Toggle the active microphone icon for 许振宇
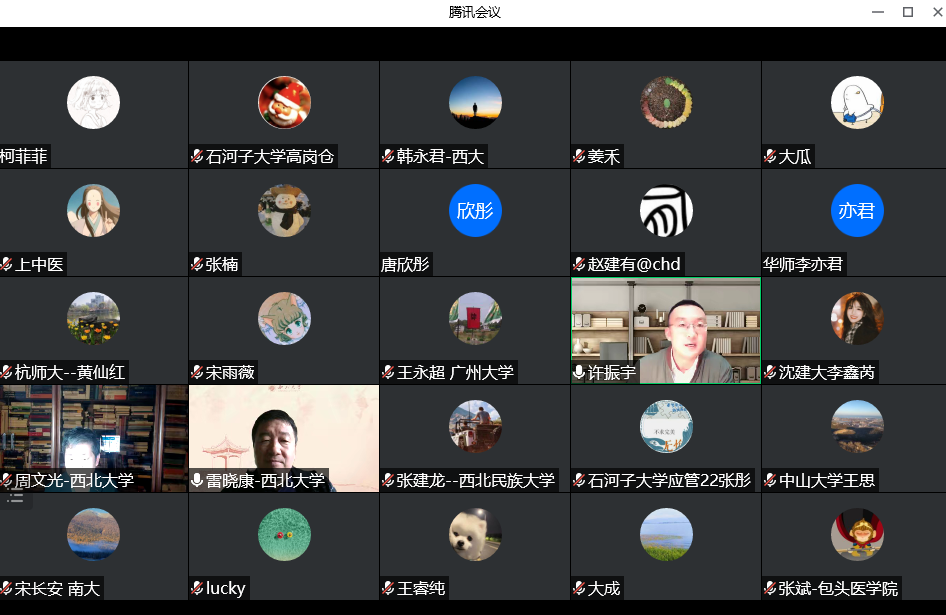Screen dimensions: 946x615 (x=579, y=372)
